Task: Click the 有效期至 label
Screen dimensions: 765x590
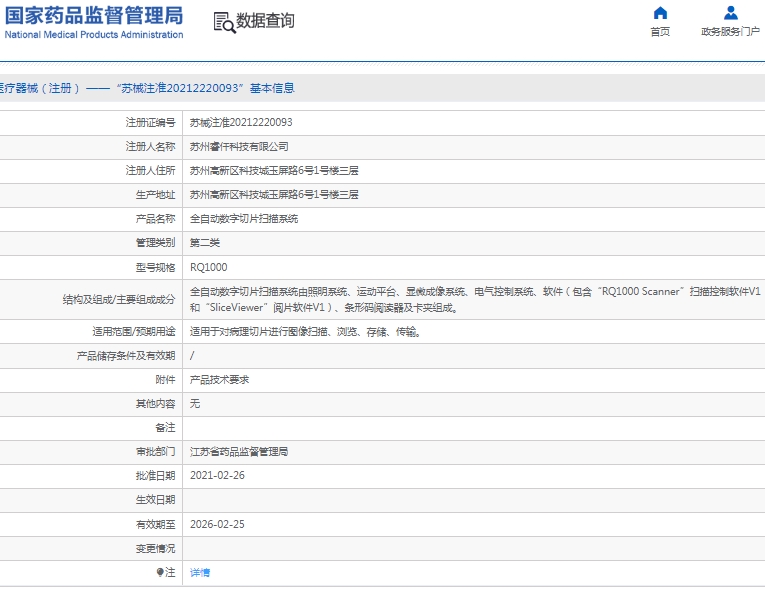Action: pos(155,525)
